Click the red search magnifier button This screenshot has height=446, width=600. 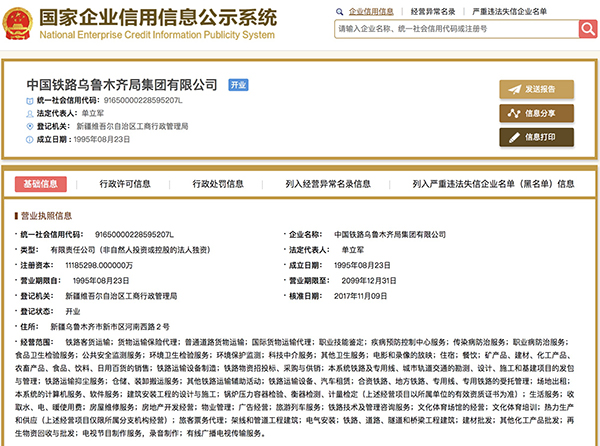(588, 29)
